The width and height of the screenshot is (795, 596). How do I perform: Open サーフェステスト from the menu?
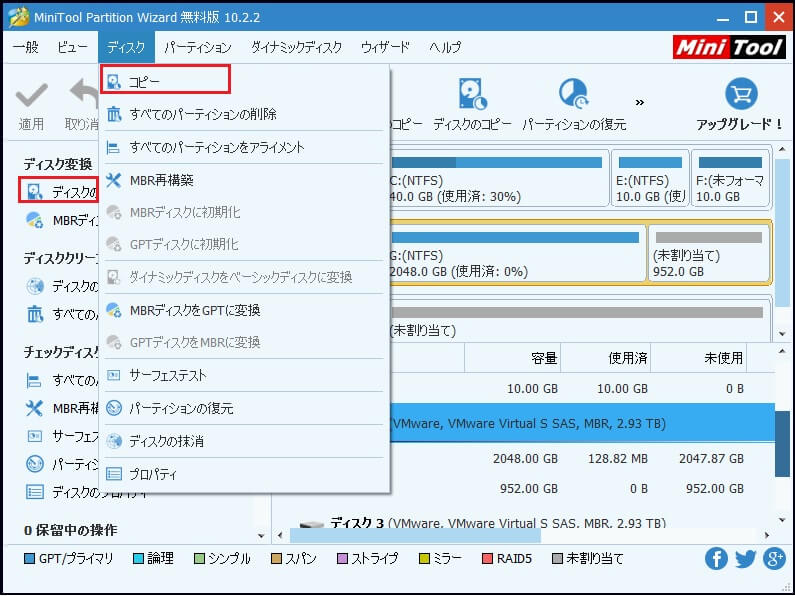tap(244, 375)
